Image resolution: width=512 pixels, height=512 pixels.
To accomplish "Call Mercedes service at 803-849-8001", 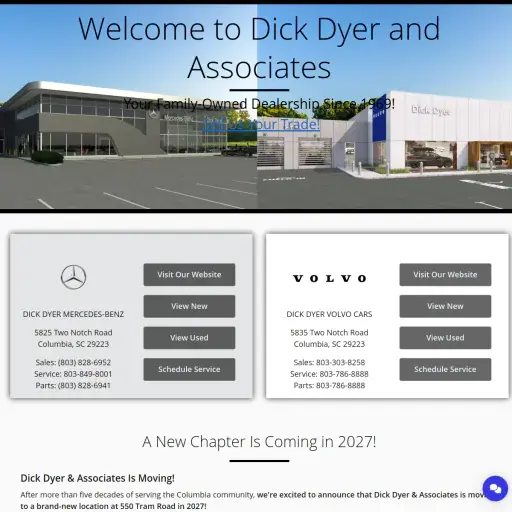I will pyautogui.click(x=73, y=374).
